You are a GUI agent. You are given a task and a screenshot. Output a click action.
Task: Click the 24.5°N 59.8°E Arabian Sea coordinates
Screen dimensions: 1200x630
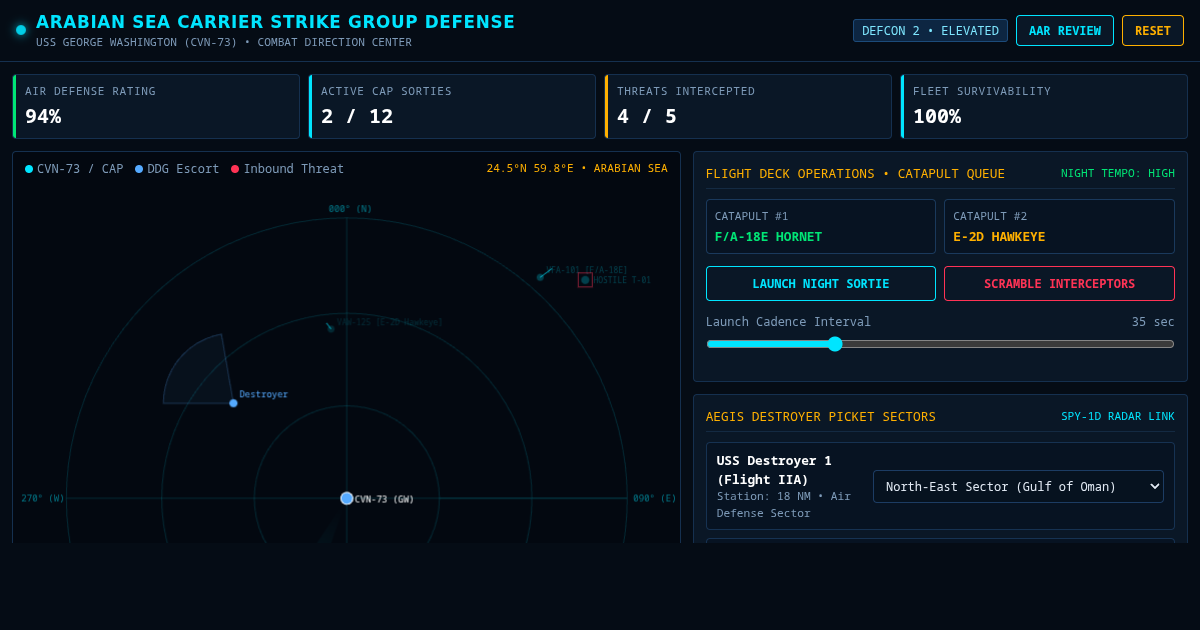pyautogui.click(x=577, y=168)
